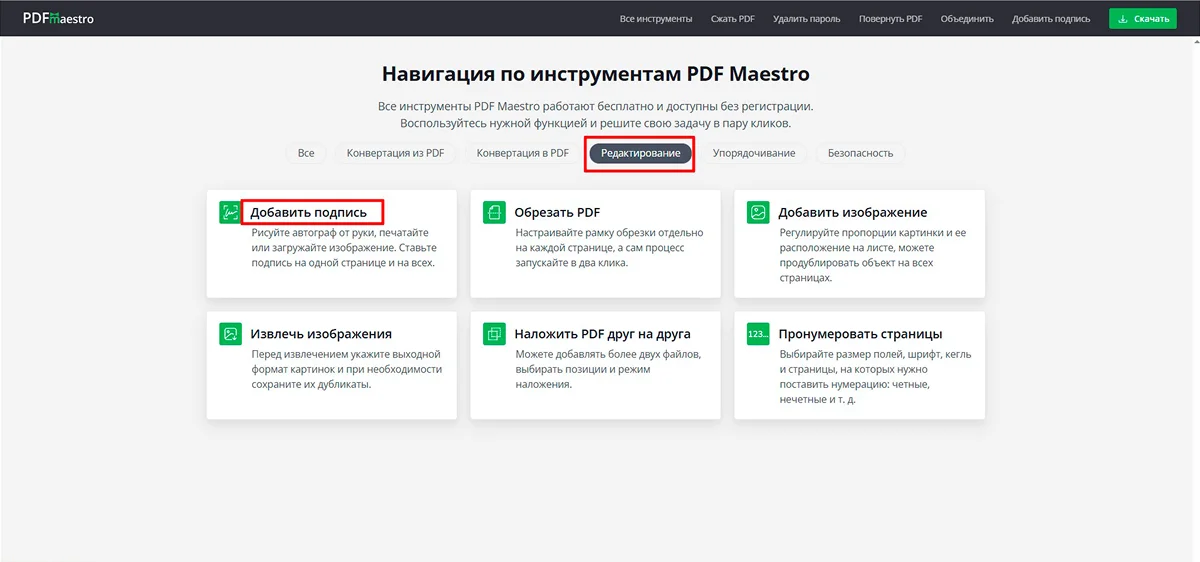Open the Упорядочивание filter tab
This screenshot has height=562, width=1200.
(x=754, y=153)
